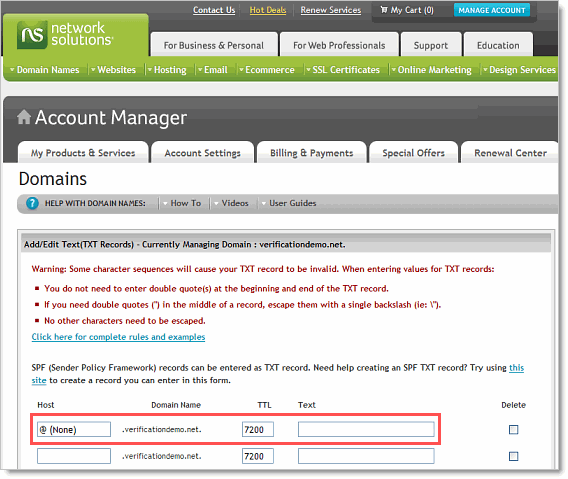The image size is (568, 479).
Task: Click the Hot Deals link
Action: (x=268, y=10)
